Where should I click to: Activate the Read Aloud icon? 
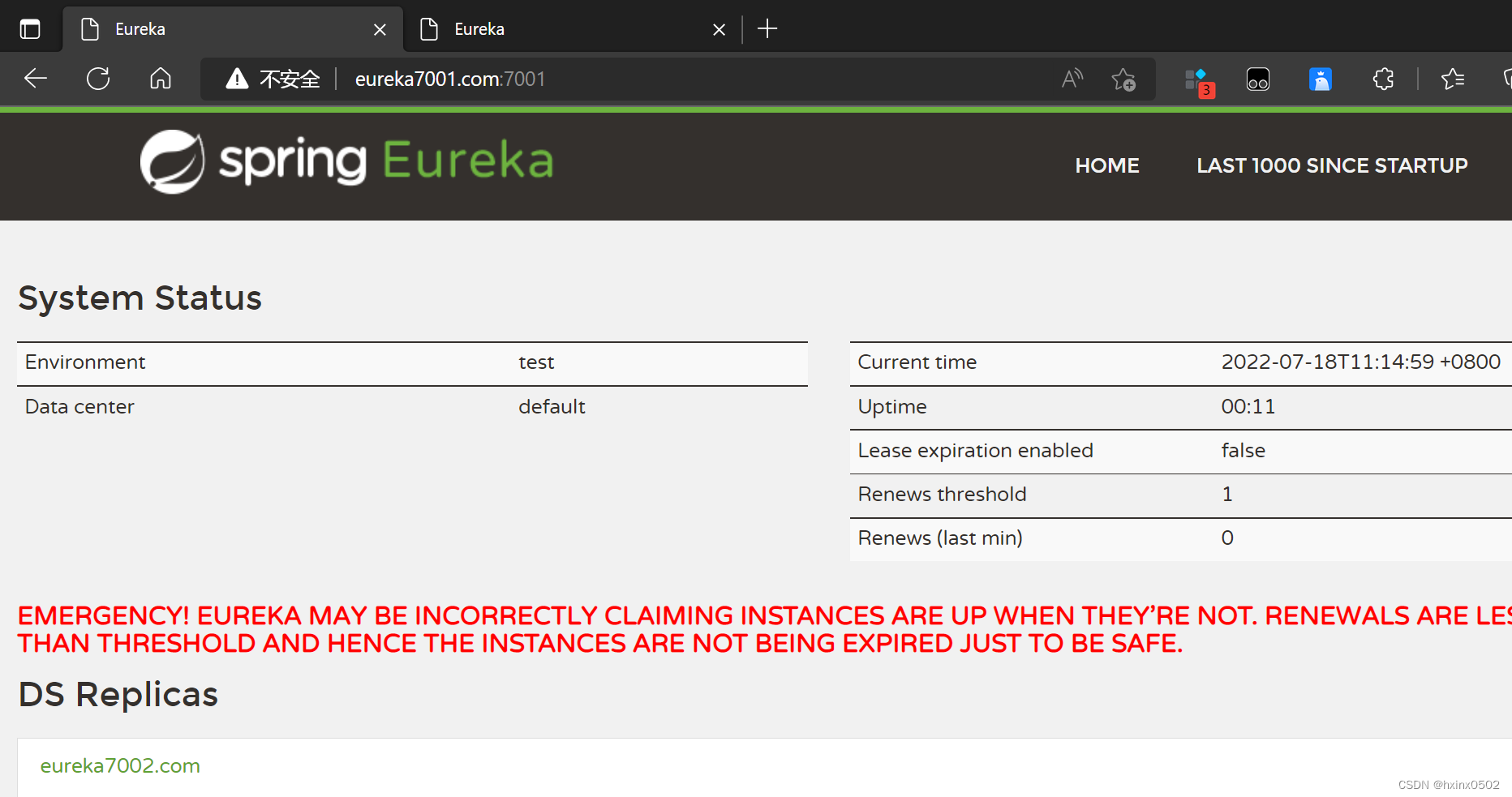pos(1072,79)
